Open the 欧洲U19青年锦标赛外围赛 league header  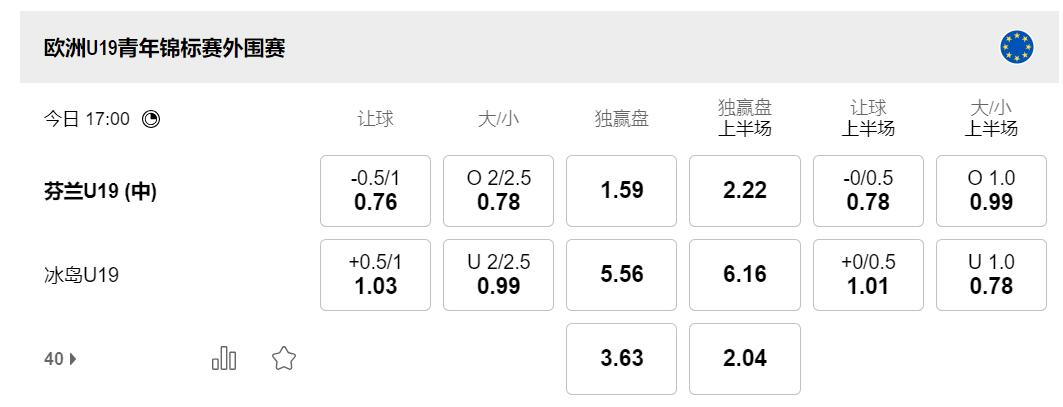point(165,48)
